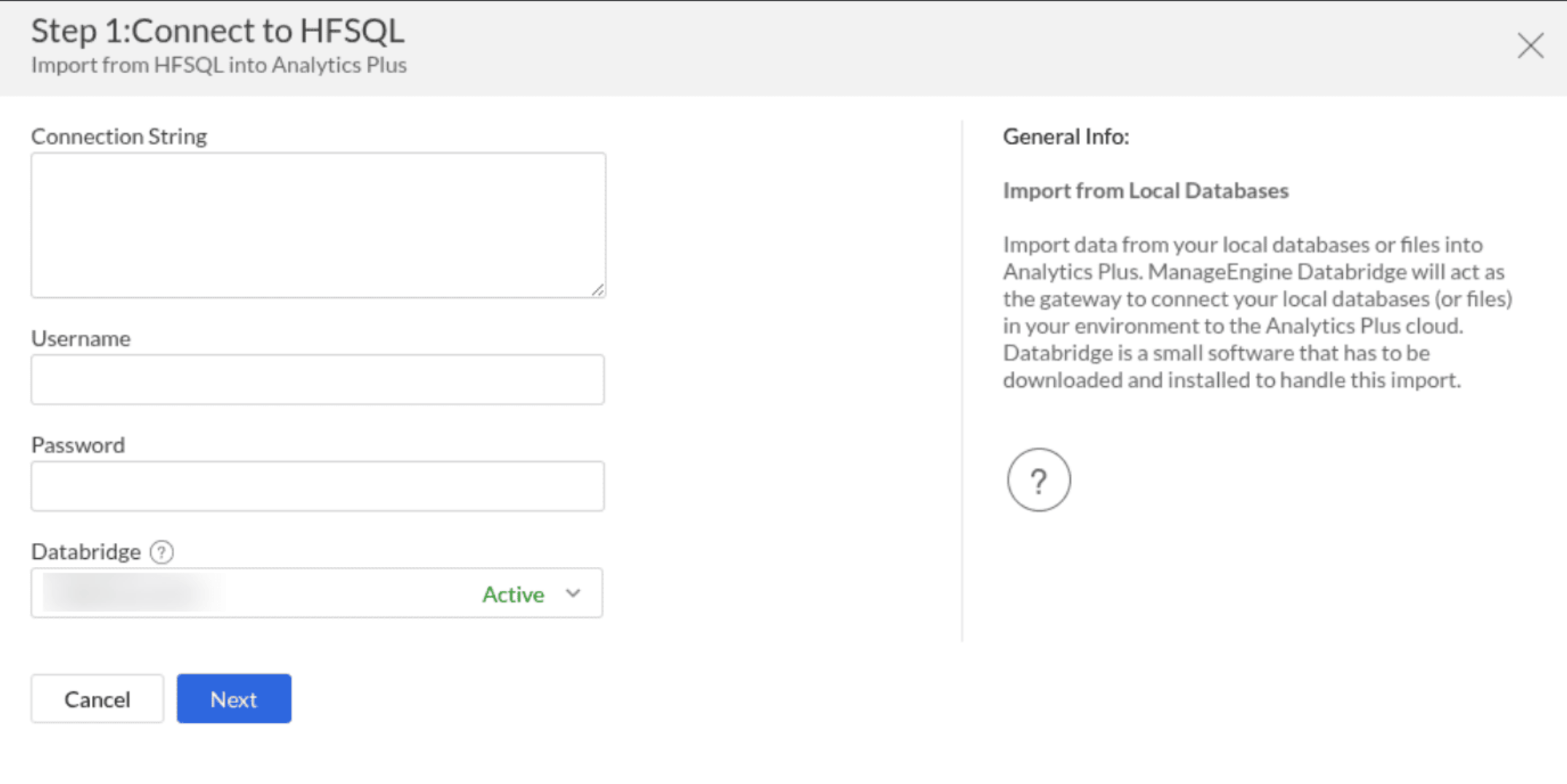
Task: Click the Next button
Action: [234, 699]
